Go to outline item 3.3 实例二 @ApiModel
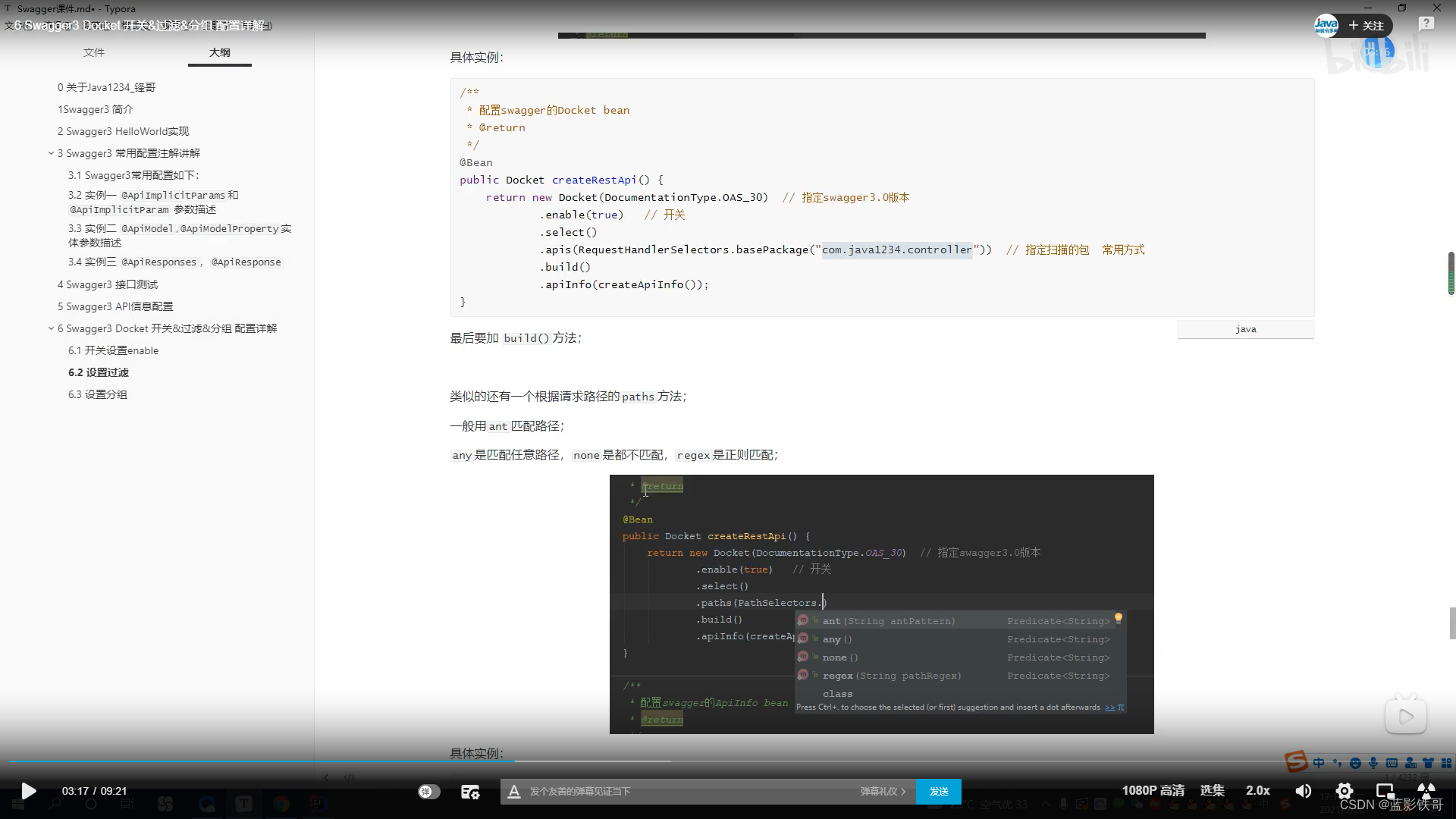 (180, 235)
